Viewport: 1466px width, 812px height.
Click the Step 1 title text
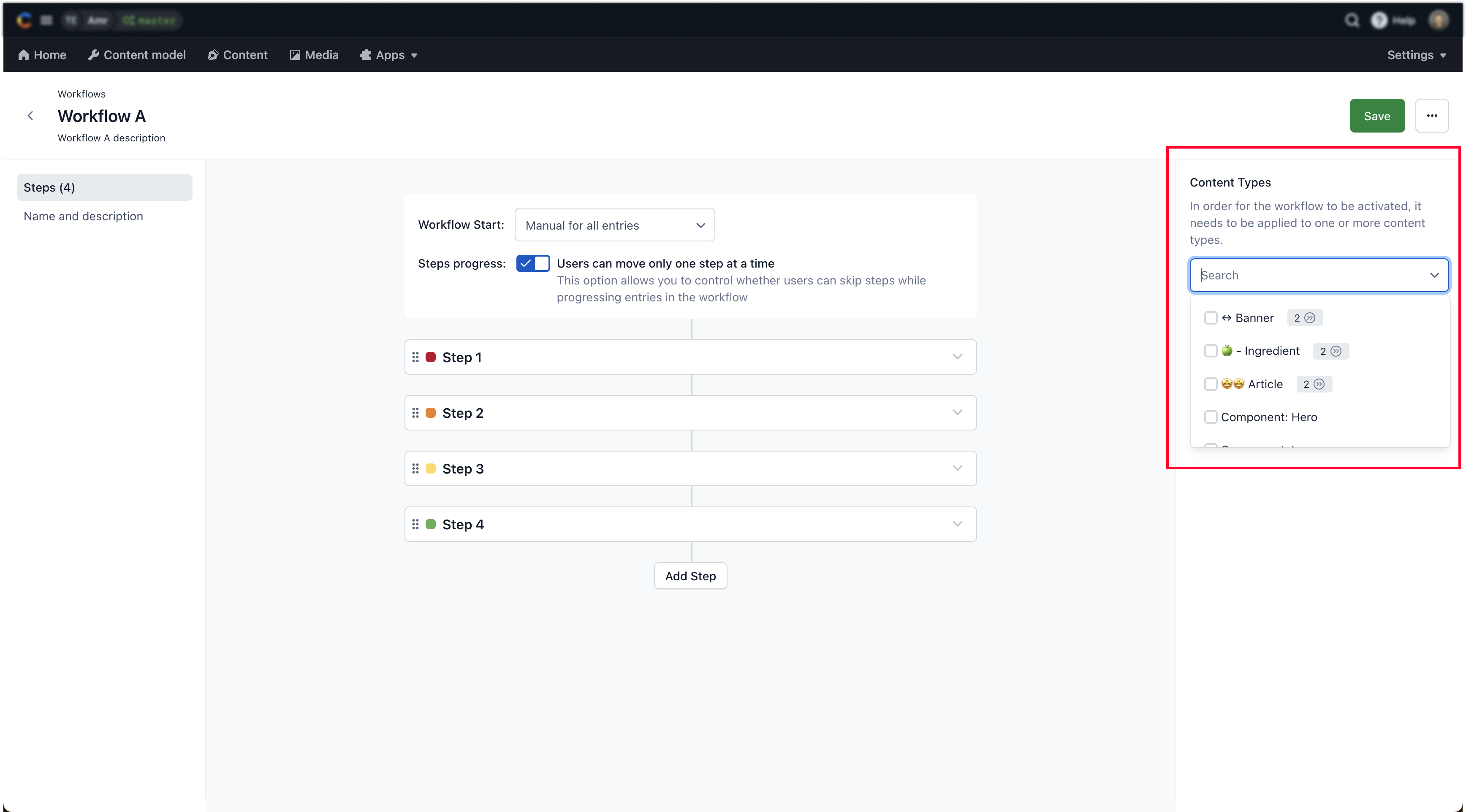pyautogui.click(x=462, y=357)
